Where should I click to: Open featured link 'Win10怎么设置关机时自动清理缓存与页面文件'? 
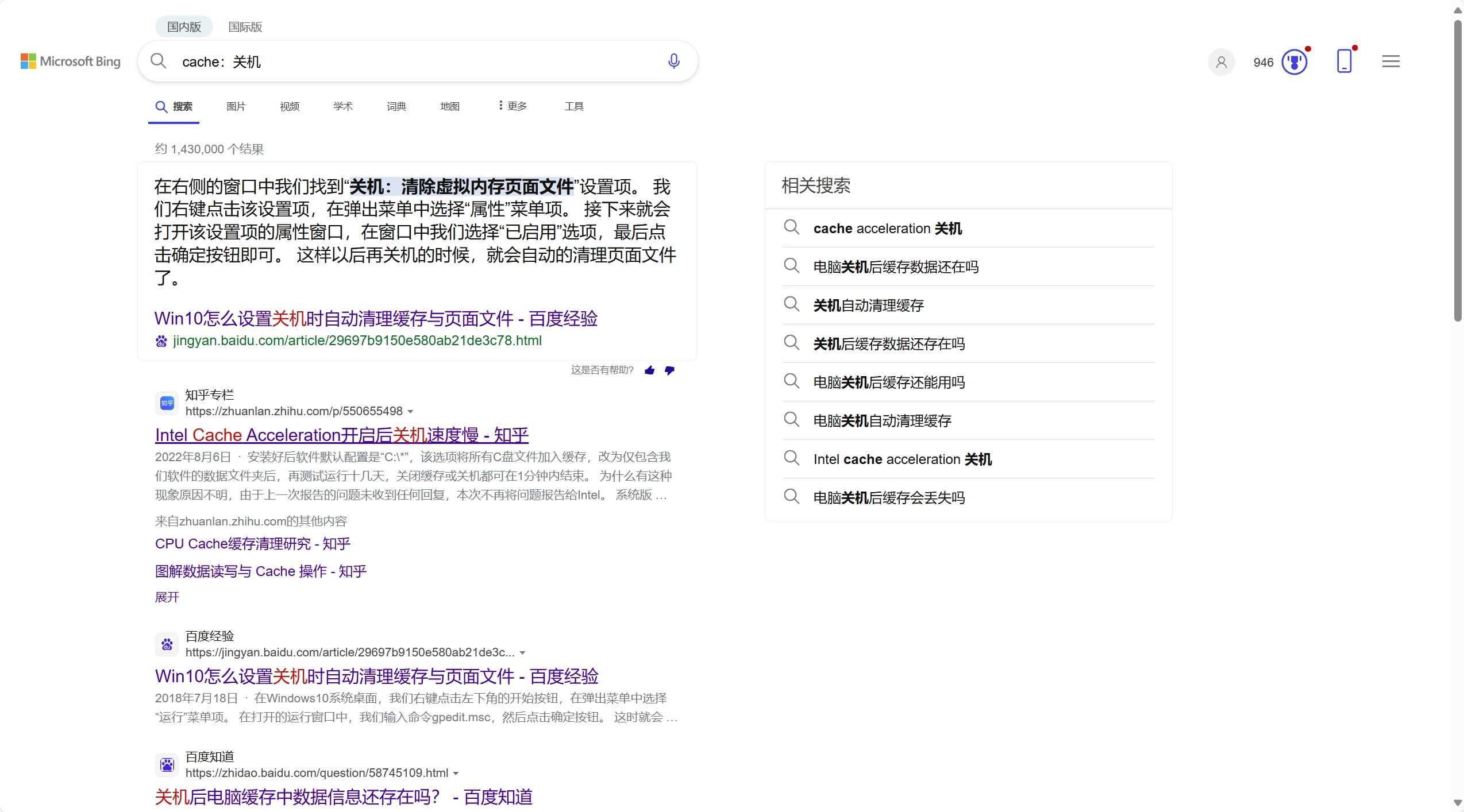coord(376,319)
